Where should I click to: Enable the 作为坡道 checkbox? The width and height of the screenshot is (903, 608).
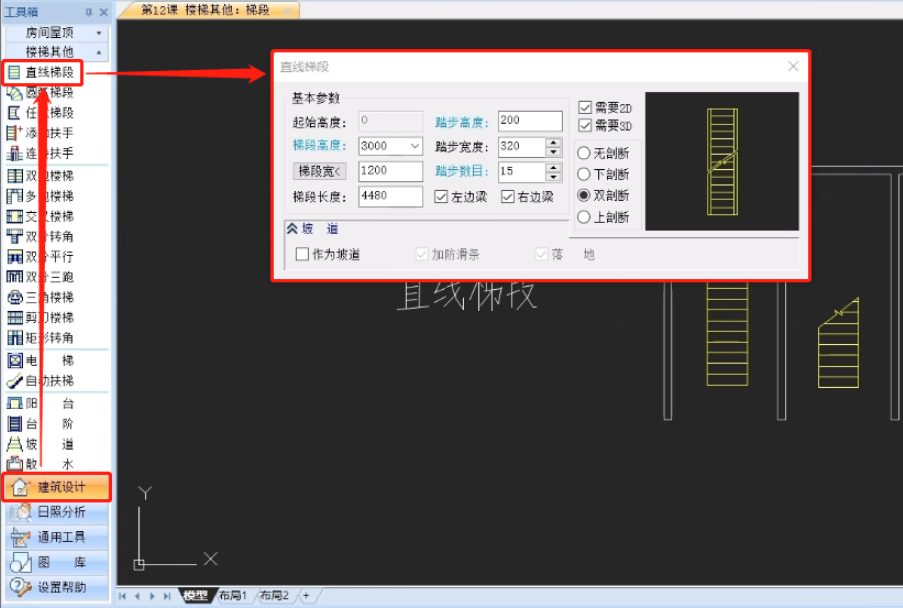302,254
